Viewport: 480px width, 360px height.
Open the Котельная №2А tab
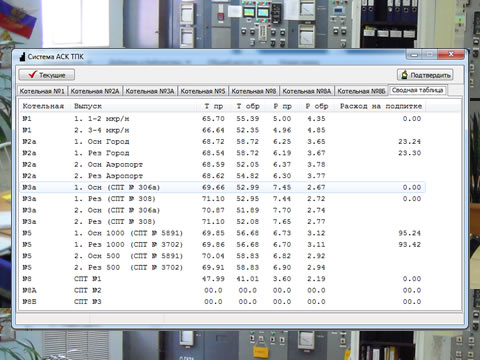[95, 91]
